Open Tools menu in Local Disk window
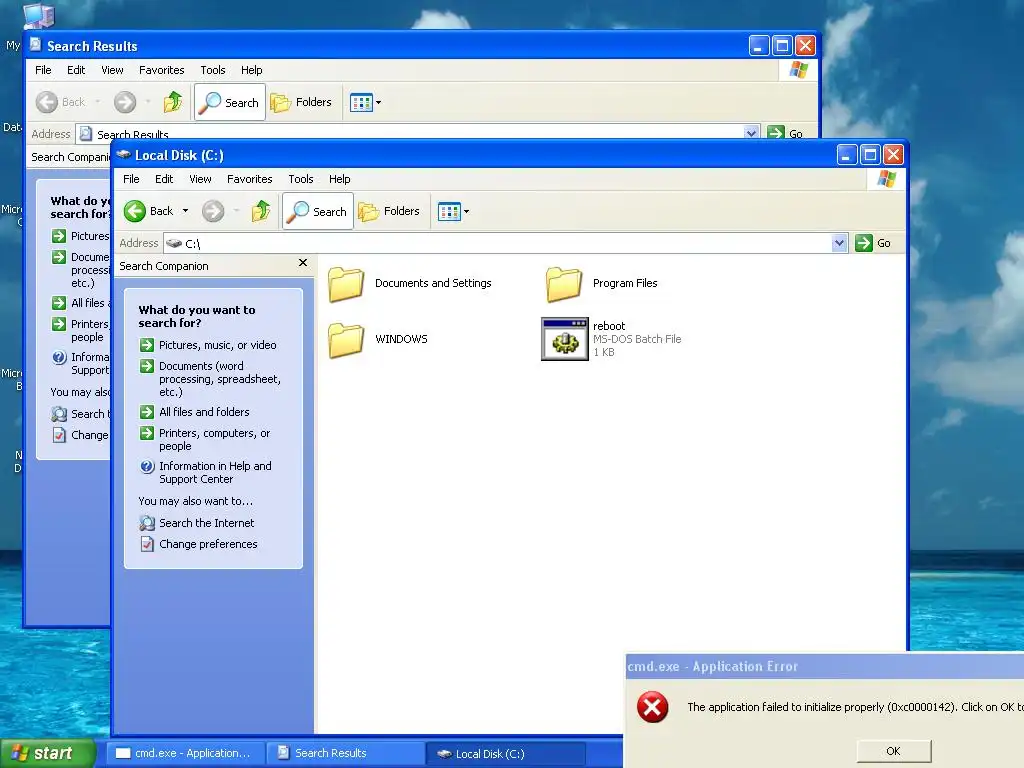This screenshot has height=768, width=1024. [301, 179]
